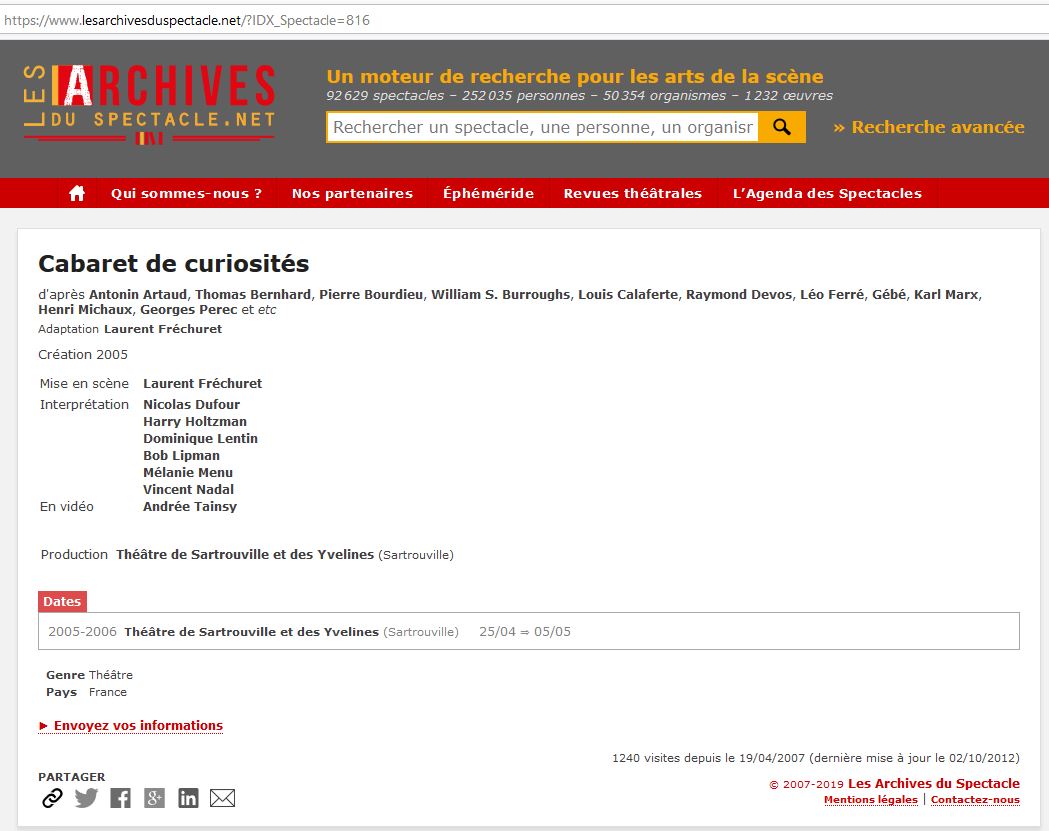The image size is (1049, 831).
Task: Share the page on Google Plus
Action: coord(154,798)
